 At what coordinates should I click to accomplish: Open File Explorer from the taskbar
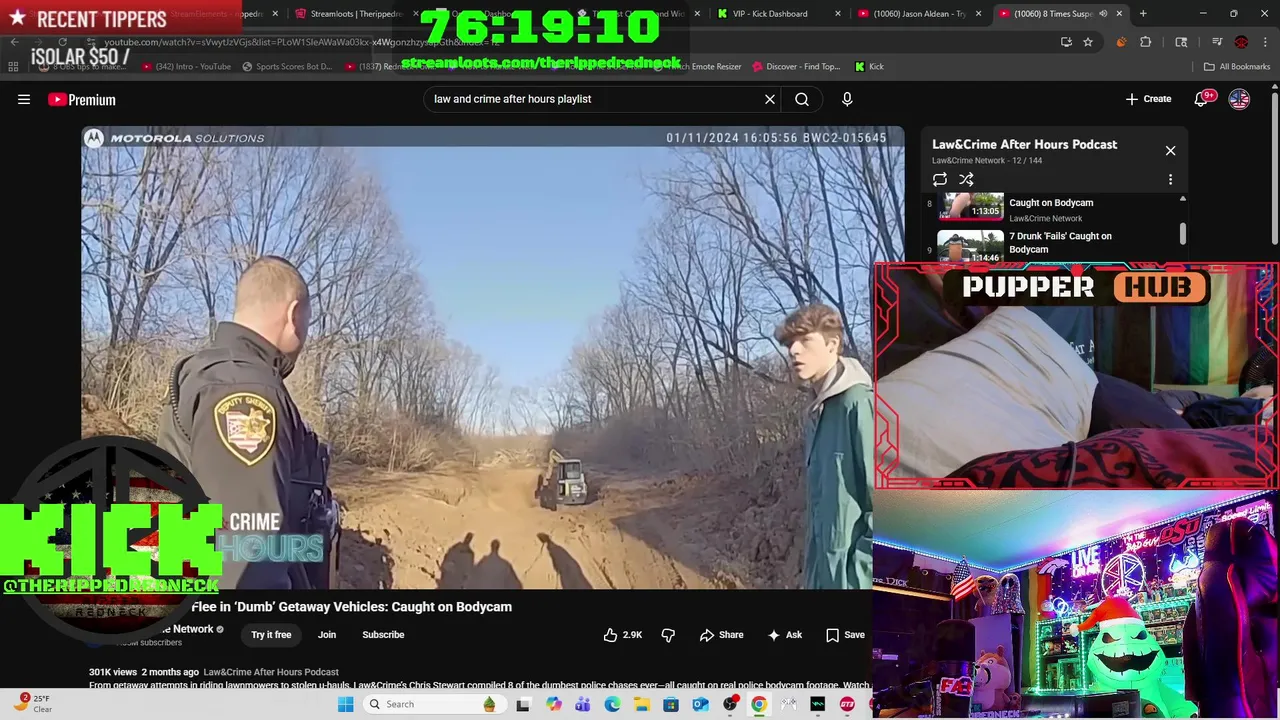coord(641,704)
